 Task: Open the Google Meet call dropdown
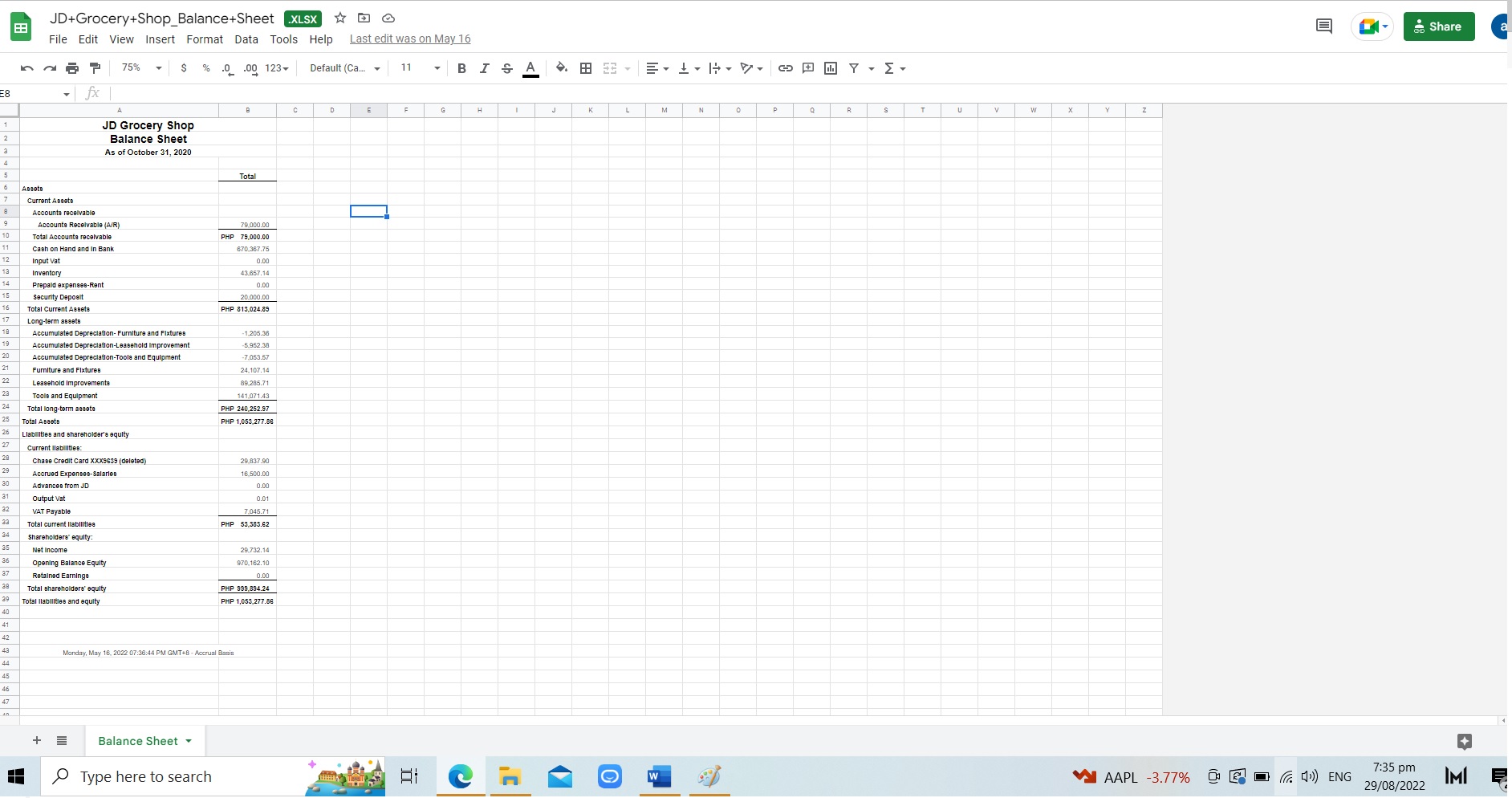click(1373, 26)
